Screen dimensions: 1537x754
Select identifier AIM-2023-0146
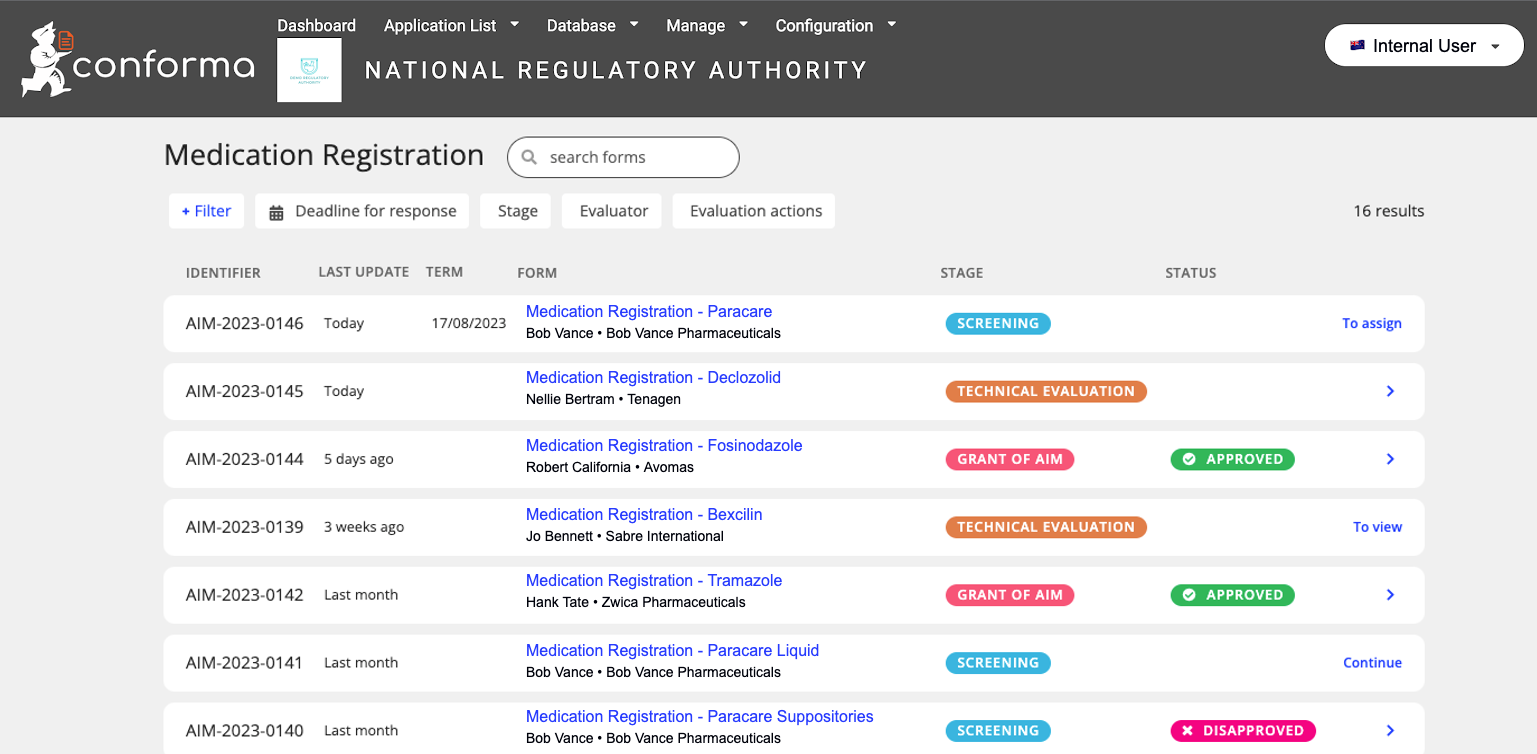point(245,323)
